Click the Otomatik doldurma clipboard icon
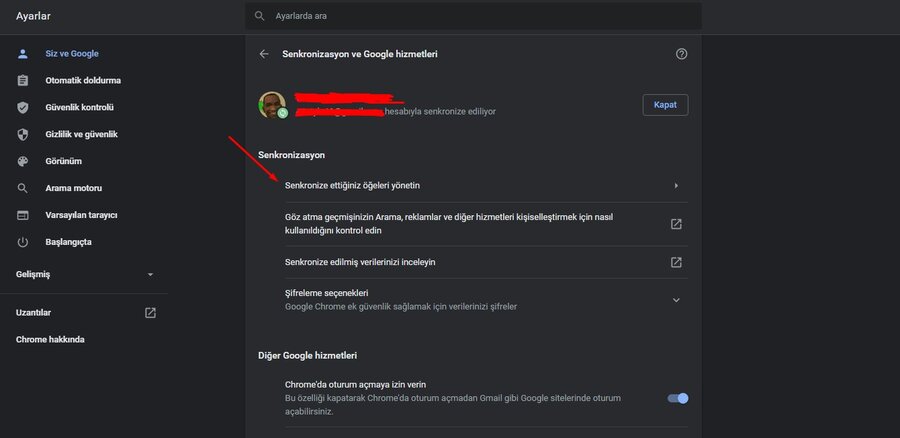The width and height of the screenshot is (900, 438). coord(23,81)
